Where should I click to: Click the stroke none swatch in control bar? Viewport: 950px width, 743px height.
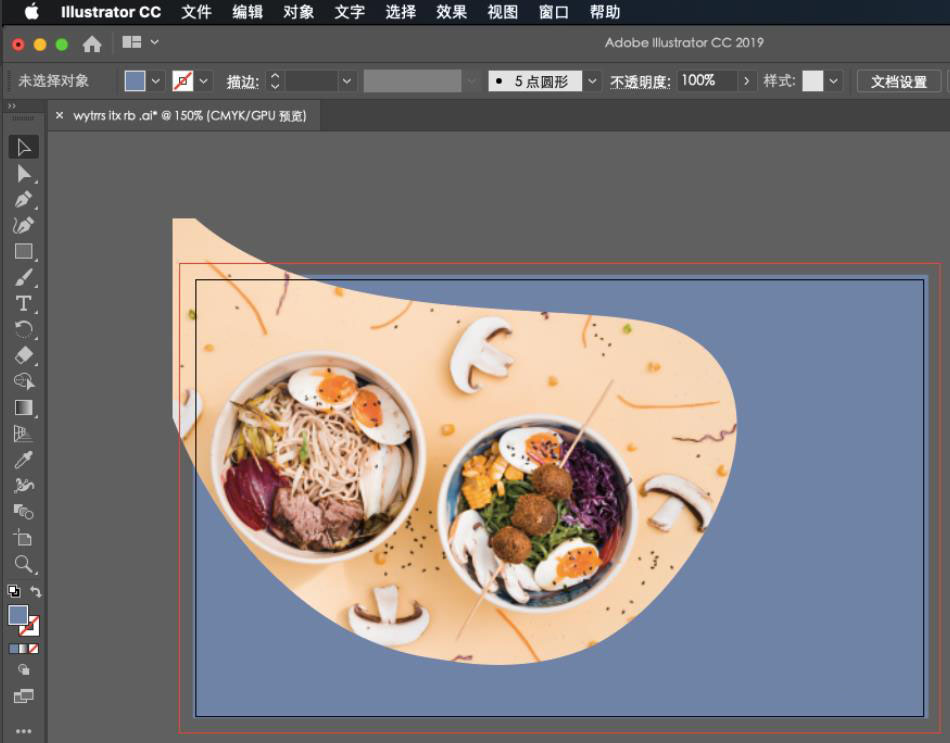[x=182, y=81]
